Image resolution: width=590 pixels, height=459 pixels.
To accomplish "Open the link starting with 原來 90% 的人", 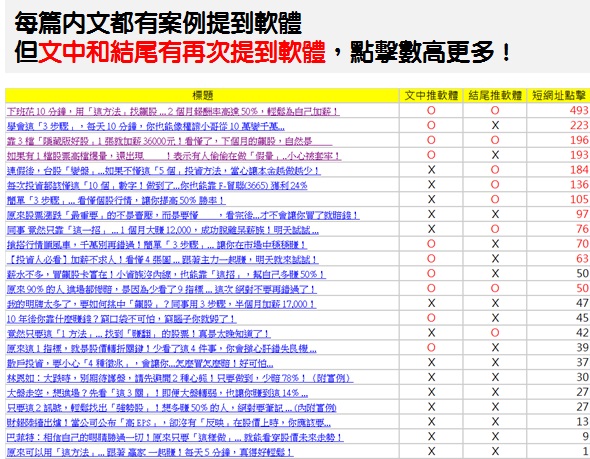I will 161,289.
